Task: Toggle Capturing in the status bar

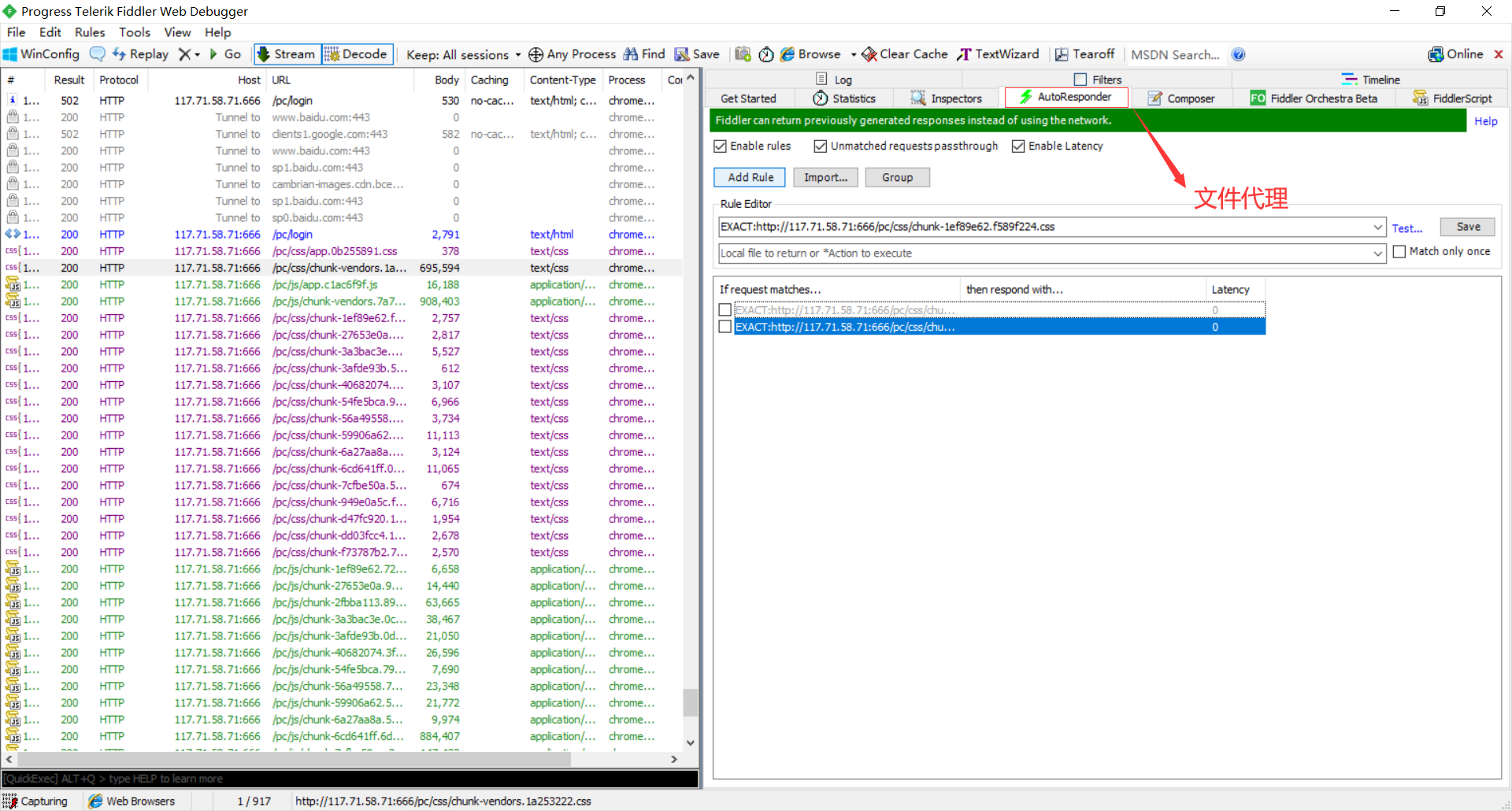Action: [x=36, y=801]
